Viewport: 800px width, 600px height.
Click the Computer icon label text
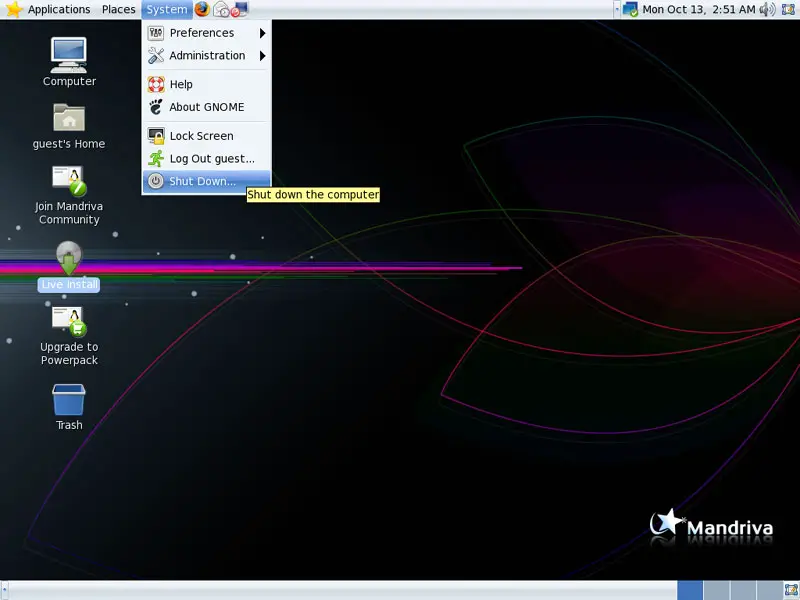[x=69, y=81]
